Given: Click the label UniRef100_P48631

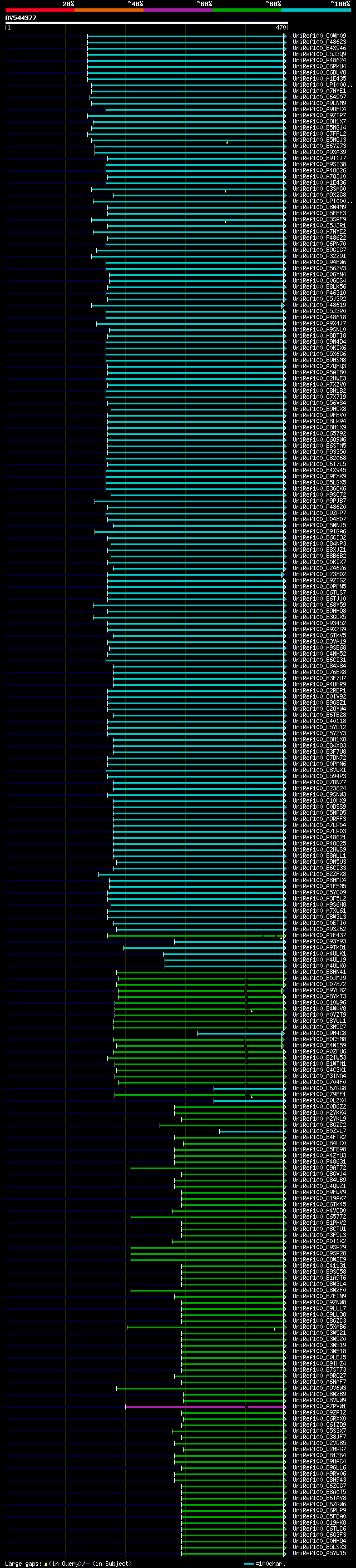Looking at the screenshot, I should tap(319, 1162).
